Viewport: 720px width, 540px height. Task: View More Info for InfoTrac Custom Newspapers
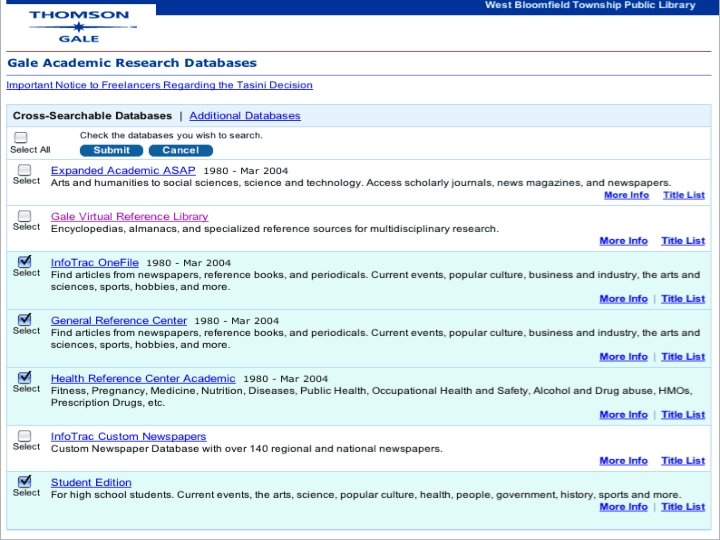click(x=624, y=460)
